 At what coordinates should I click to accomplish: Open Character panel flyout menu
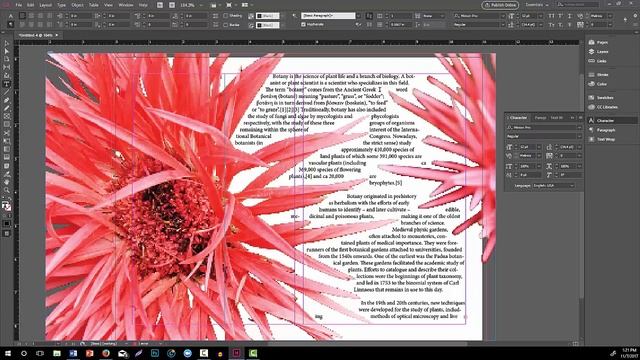(580, 118)
